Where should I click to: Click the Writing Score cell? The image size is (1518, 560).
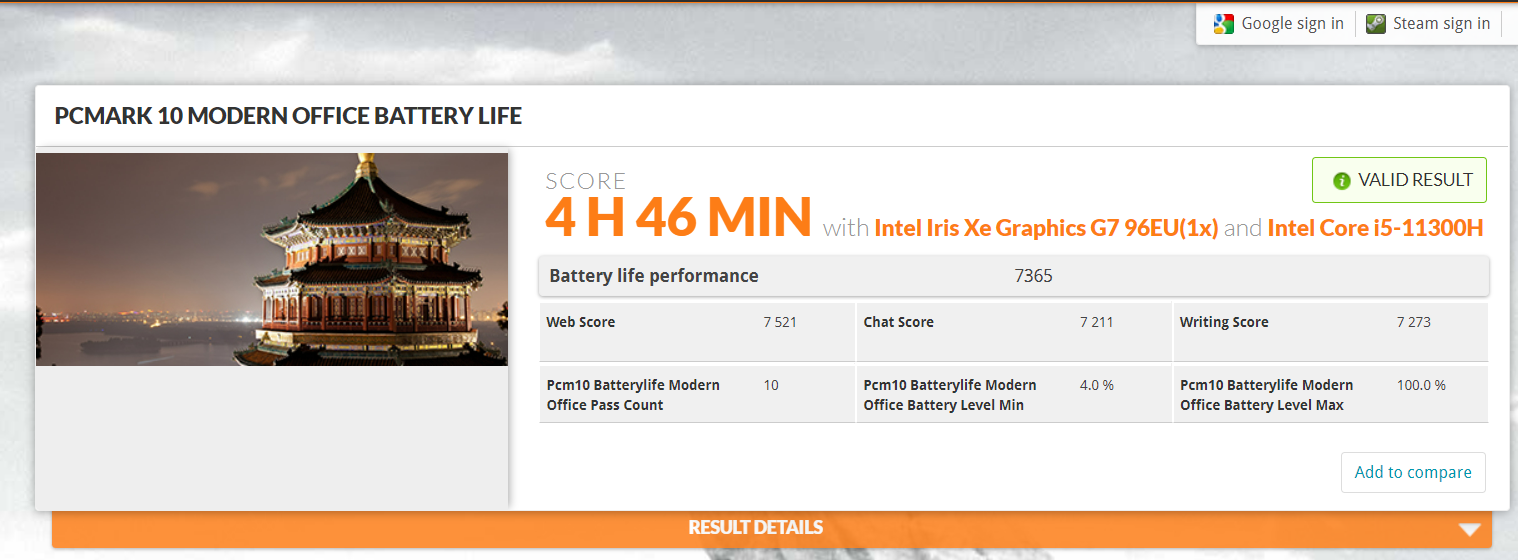[1330, 331]
